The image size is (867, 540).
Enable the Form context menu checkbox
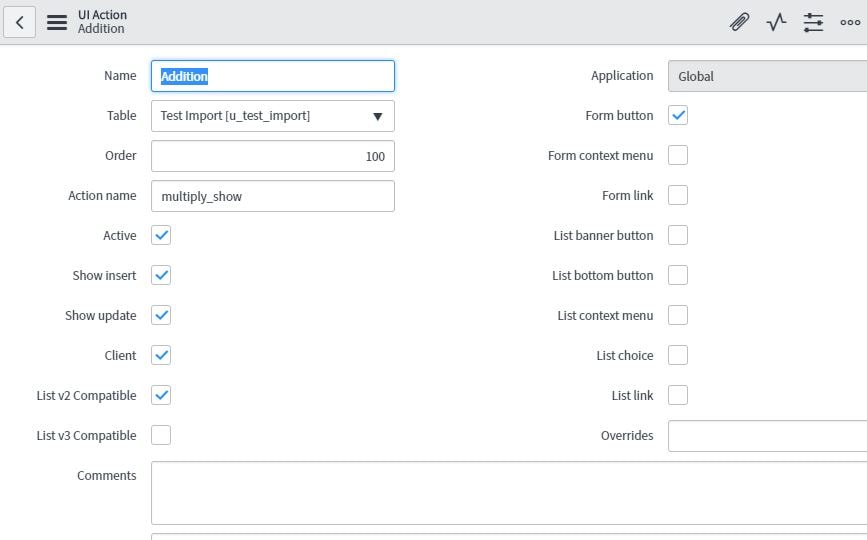[678, 155]
